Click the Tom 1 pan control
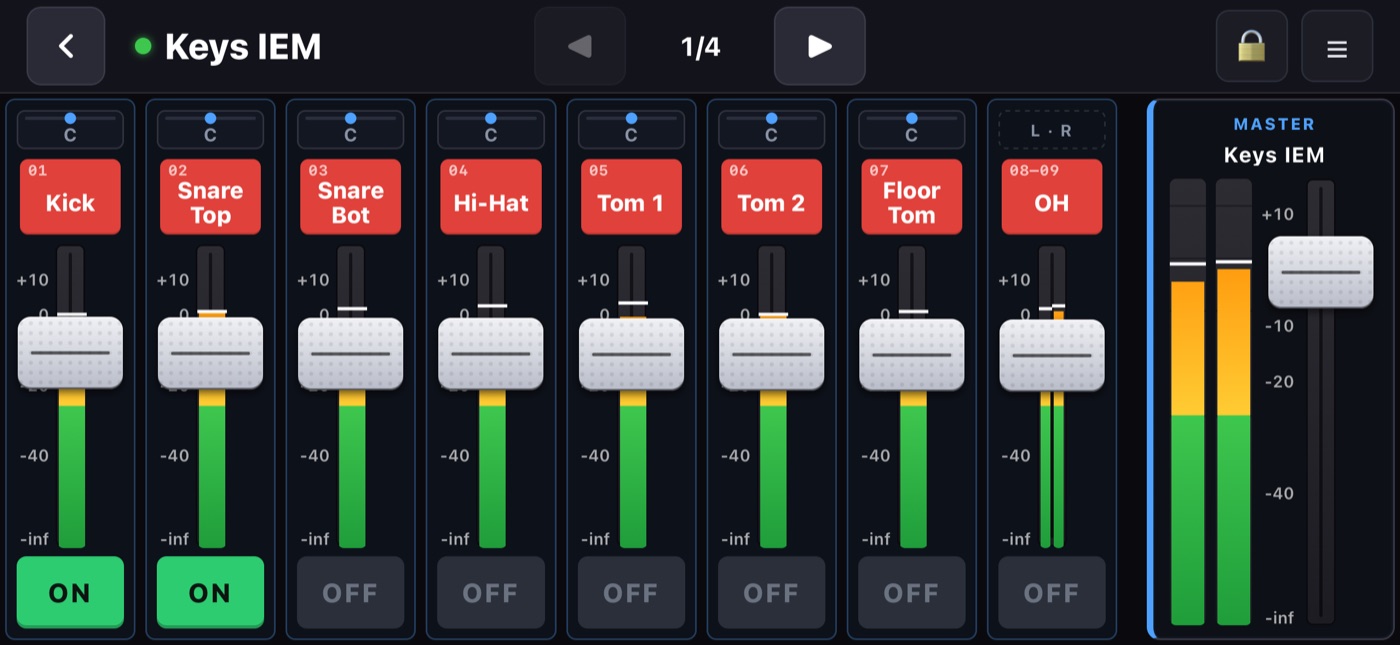The height and width of the screenshot is (645, 1400). point(631,129)
